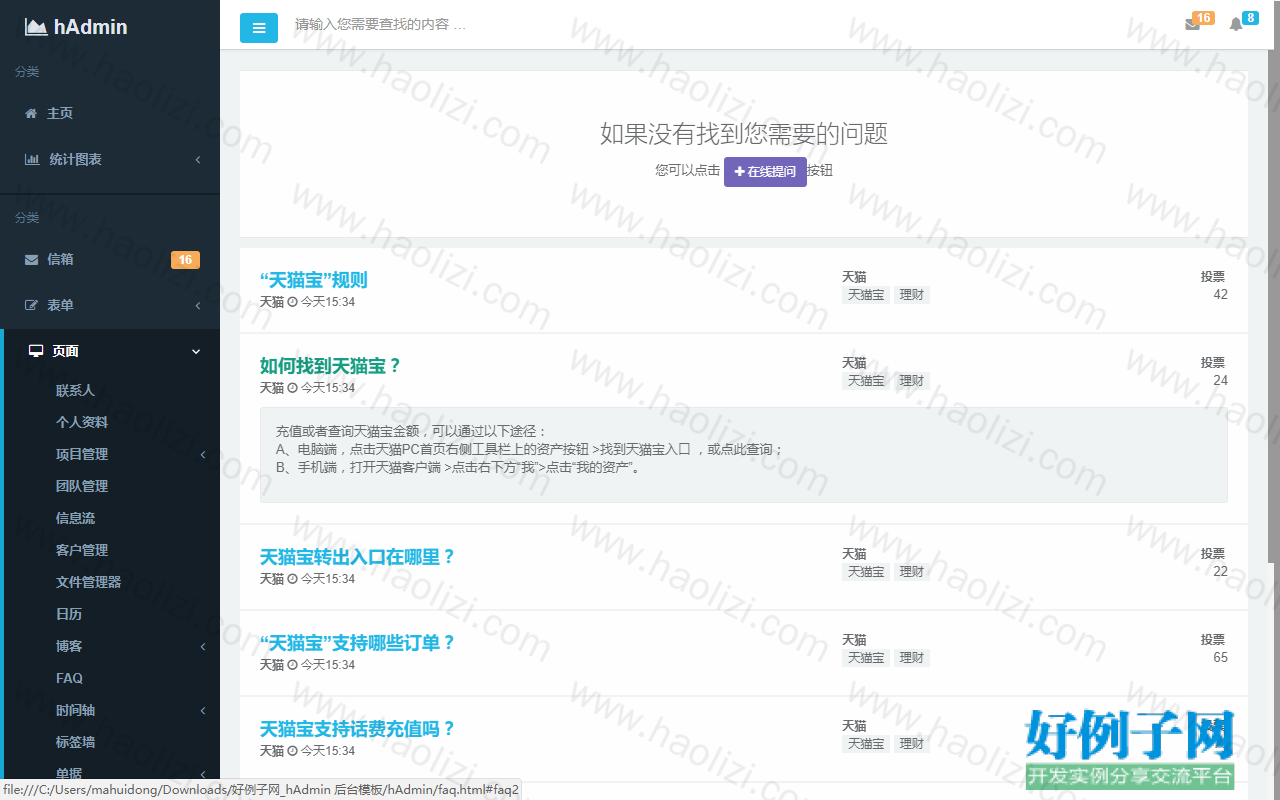Open 文件管理器 page
This screenshot has width=1280, height=800.
(88, 582)
